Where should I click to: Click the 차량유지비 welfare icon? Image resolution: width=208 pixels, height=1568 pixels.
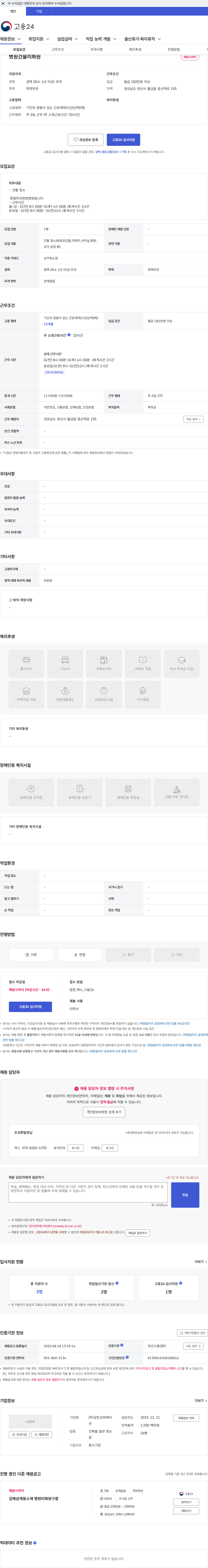click(104, 663)
